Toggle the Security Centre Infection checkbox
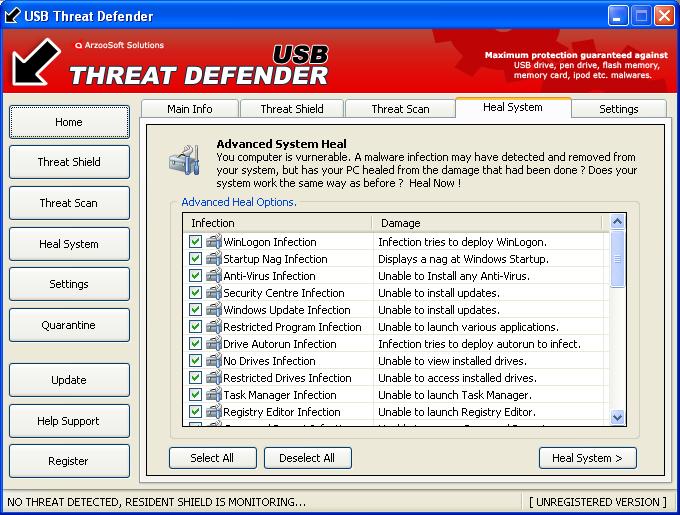The height and width of the screenshot is (515, 680). pyautogui.click(x=195, y=292)
